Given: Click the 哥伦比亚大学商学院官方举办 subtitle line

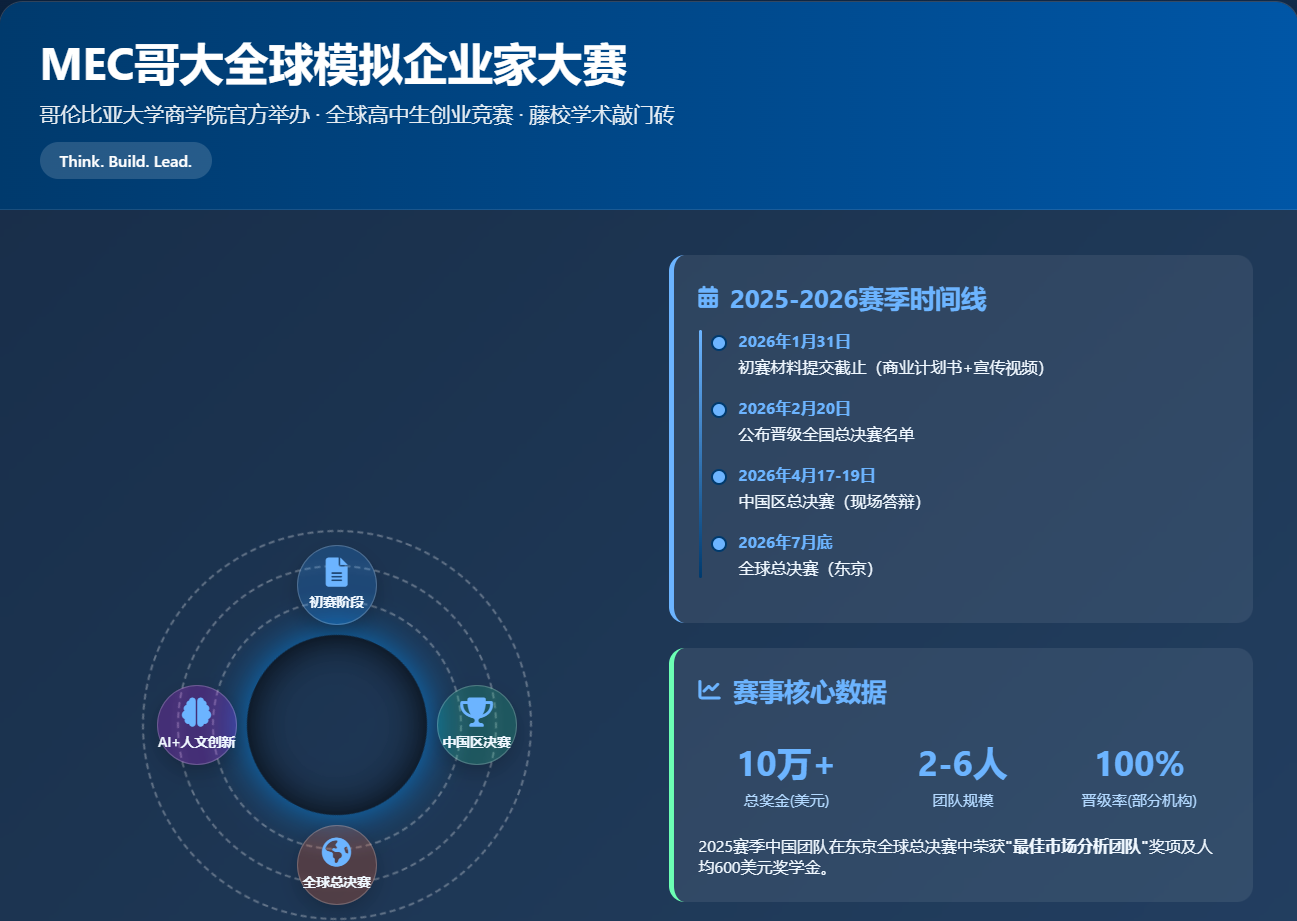Looking at the screenshot, I should 357,116.
